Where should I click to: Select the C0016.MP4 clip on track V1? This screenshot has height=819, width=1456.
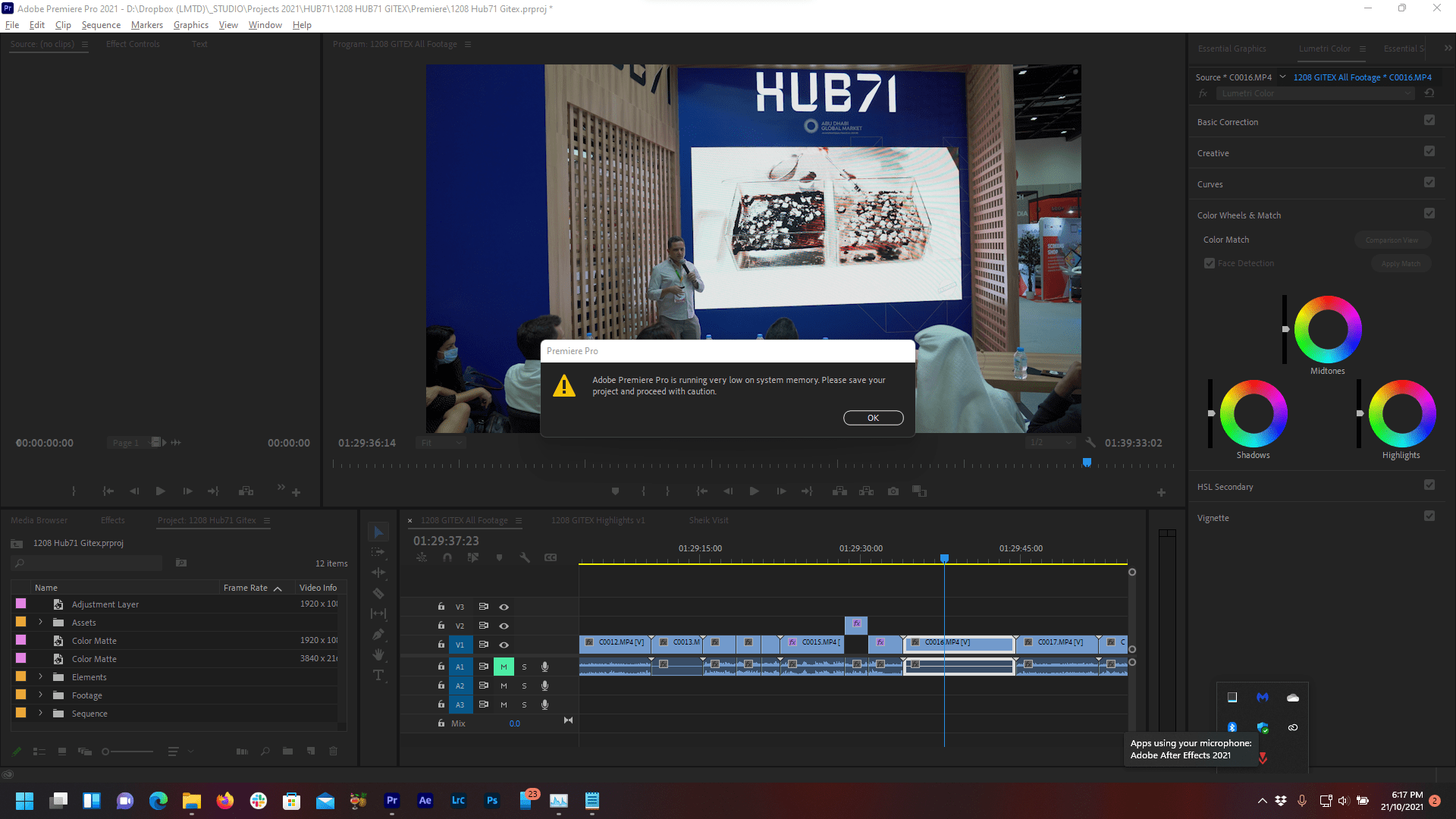(959, 644)
